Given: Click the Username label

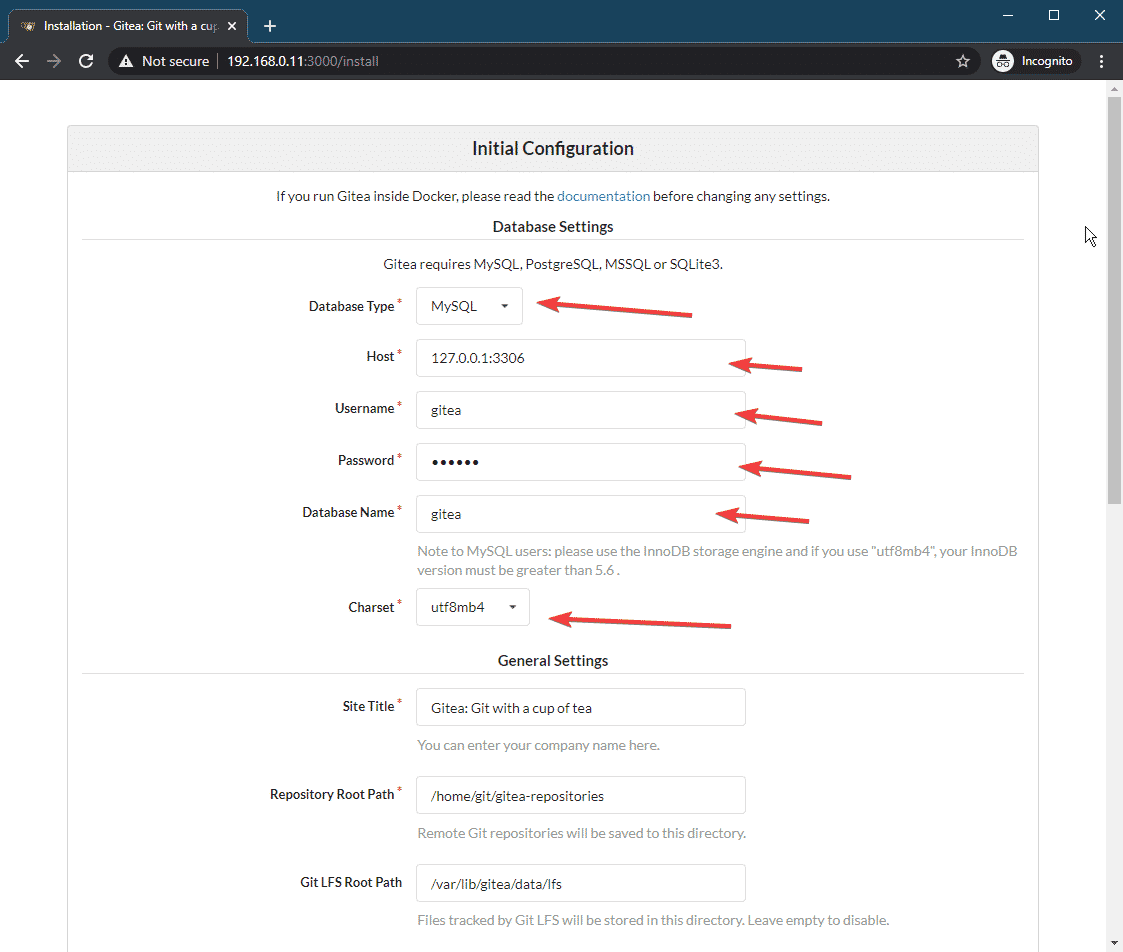Looking at the screenshot, I should [365, 408].
